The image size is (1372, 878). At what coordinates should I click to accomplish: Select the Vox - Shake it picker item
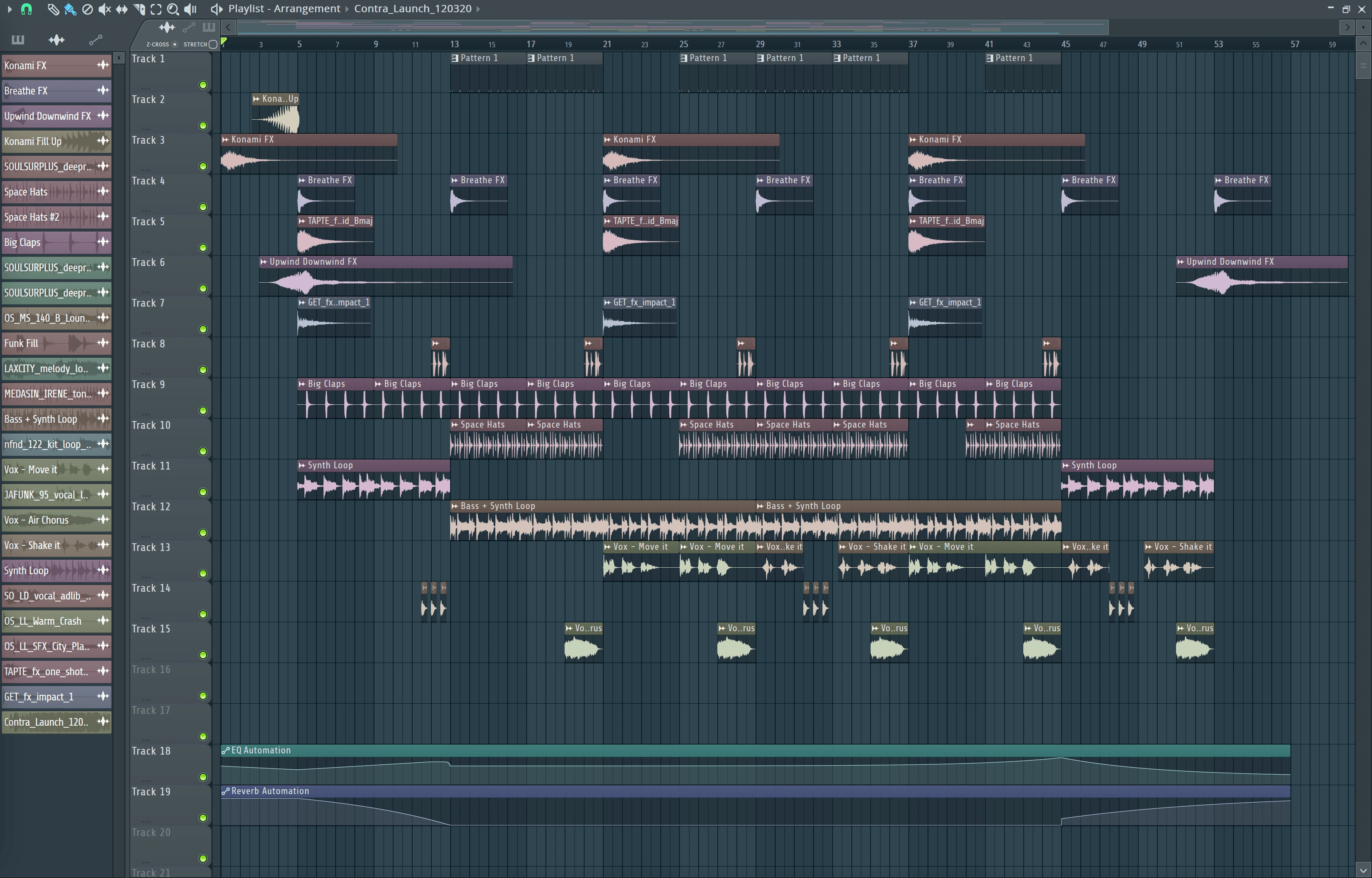(57, 545)
